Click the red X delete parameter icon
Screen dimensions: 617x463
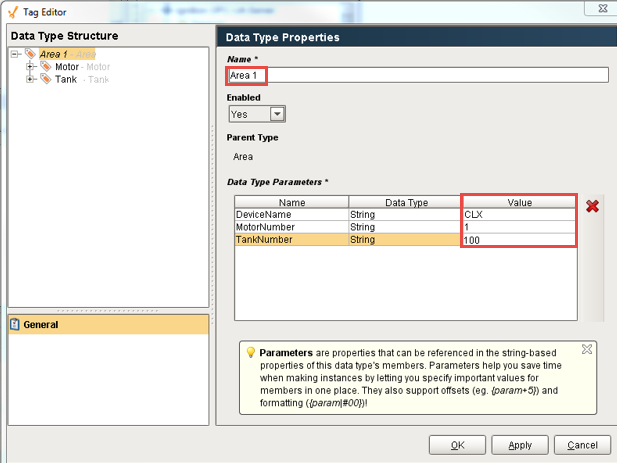(592, 207)
